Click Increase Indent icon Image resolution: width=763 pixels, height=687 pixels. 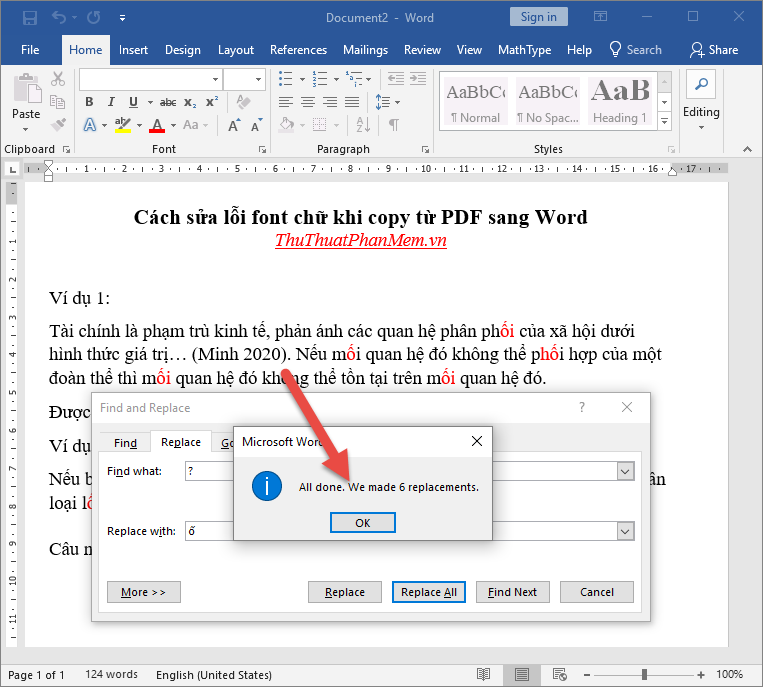(x=418, y=78)
